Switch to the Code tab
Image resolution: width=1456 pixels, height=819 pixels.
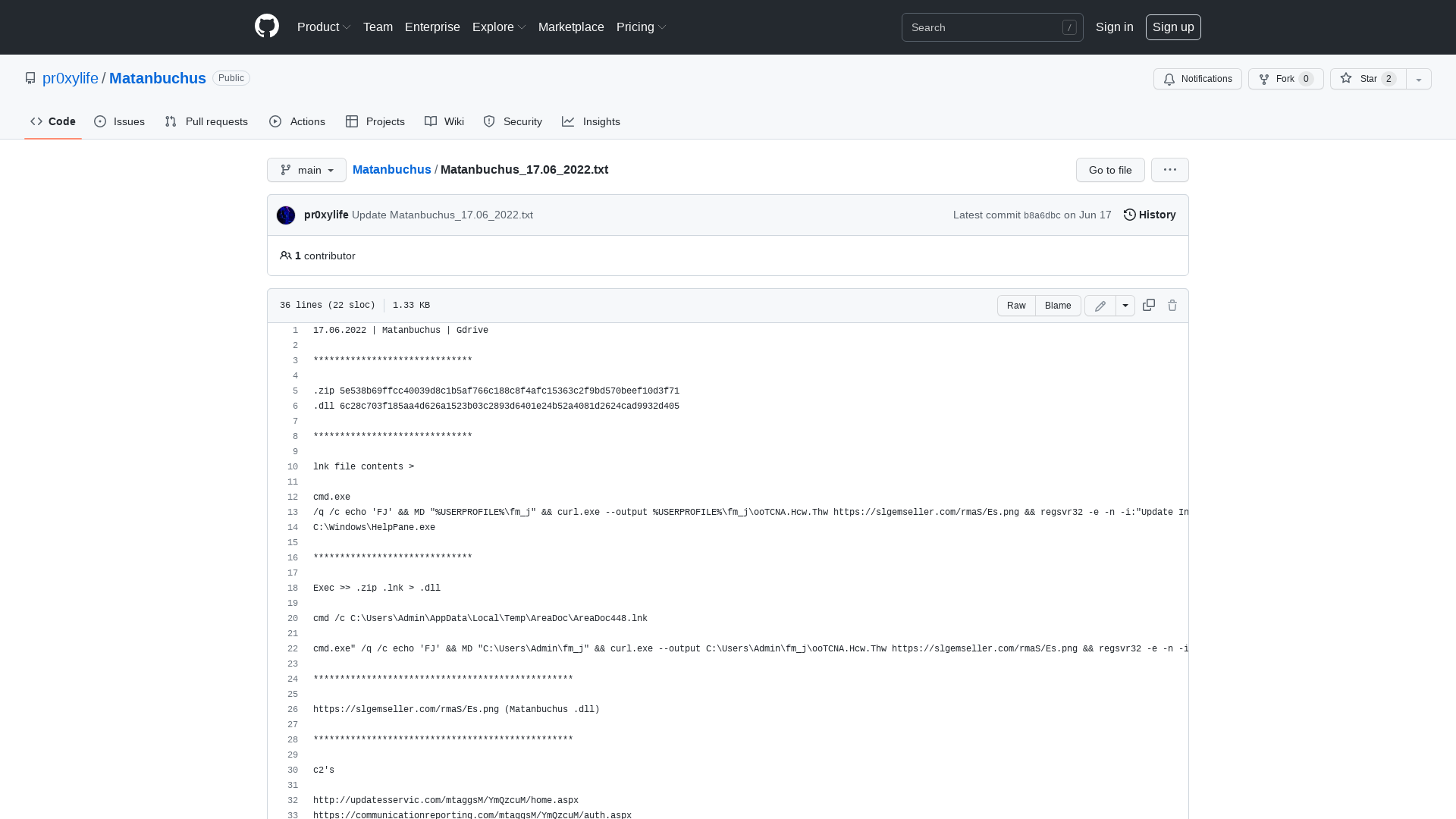click(x=52, y=121)
